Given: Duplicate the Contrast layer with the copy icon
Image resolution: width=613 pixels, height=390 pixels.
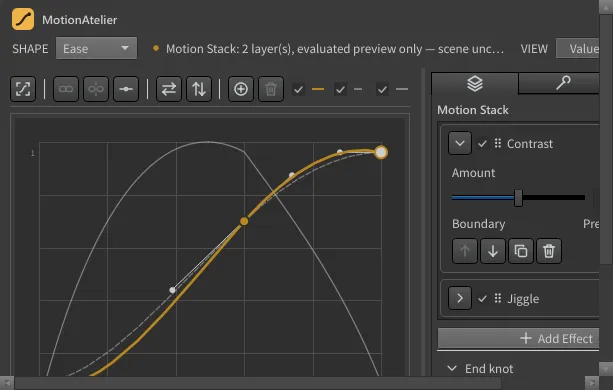Looking at the screenshot, I should [x=521, y=251].
